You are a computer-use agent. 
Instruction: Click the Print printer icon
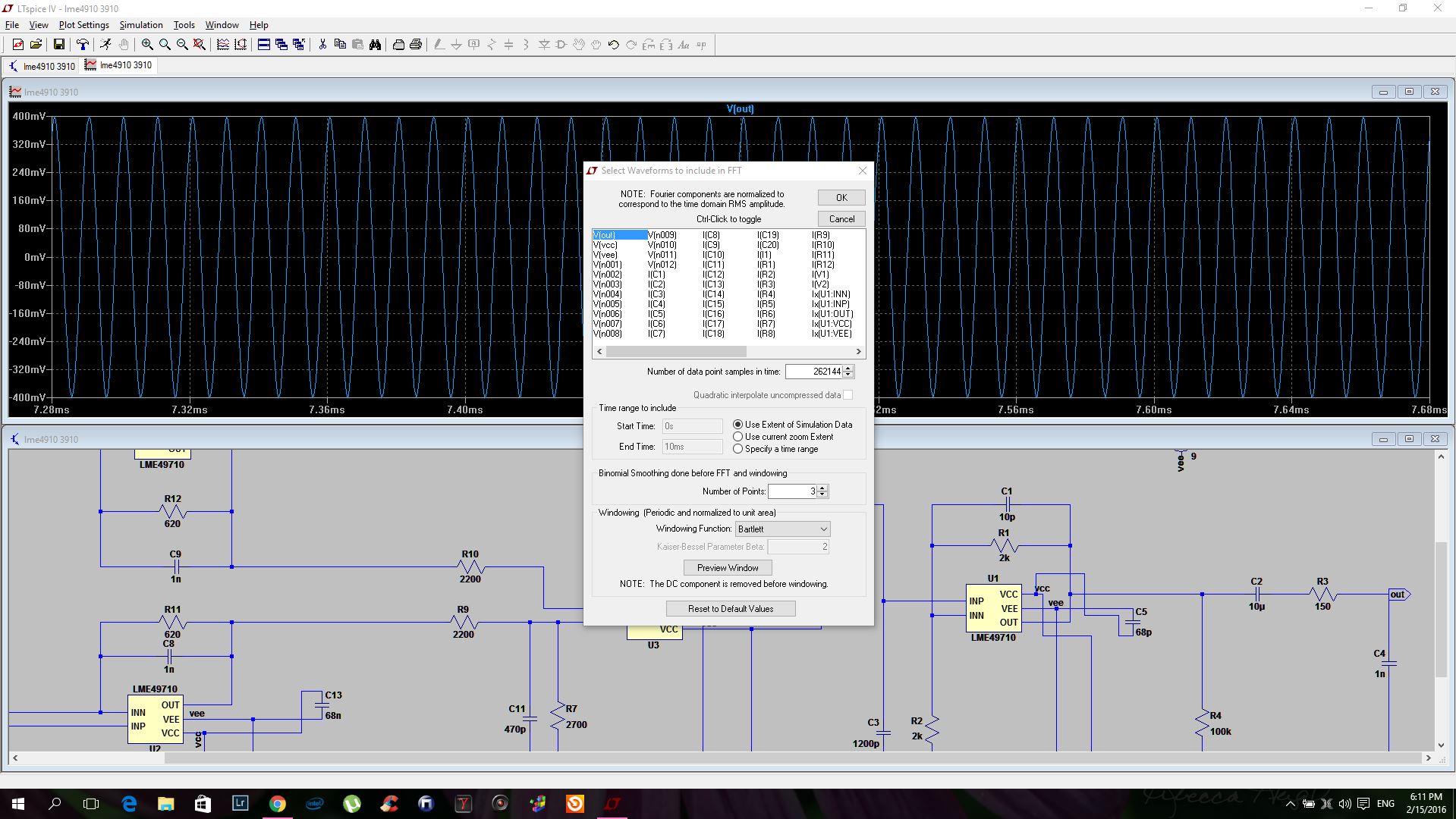tap(416, 45)
